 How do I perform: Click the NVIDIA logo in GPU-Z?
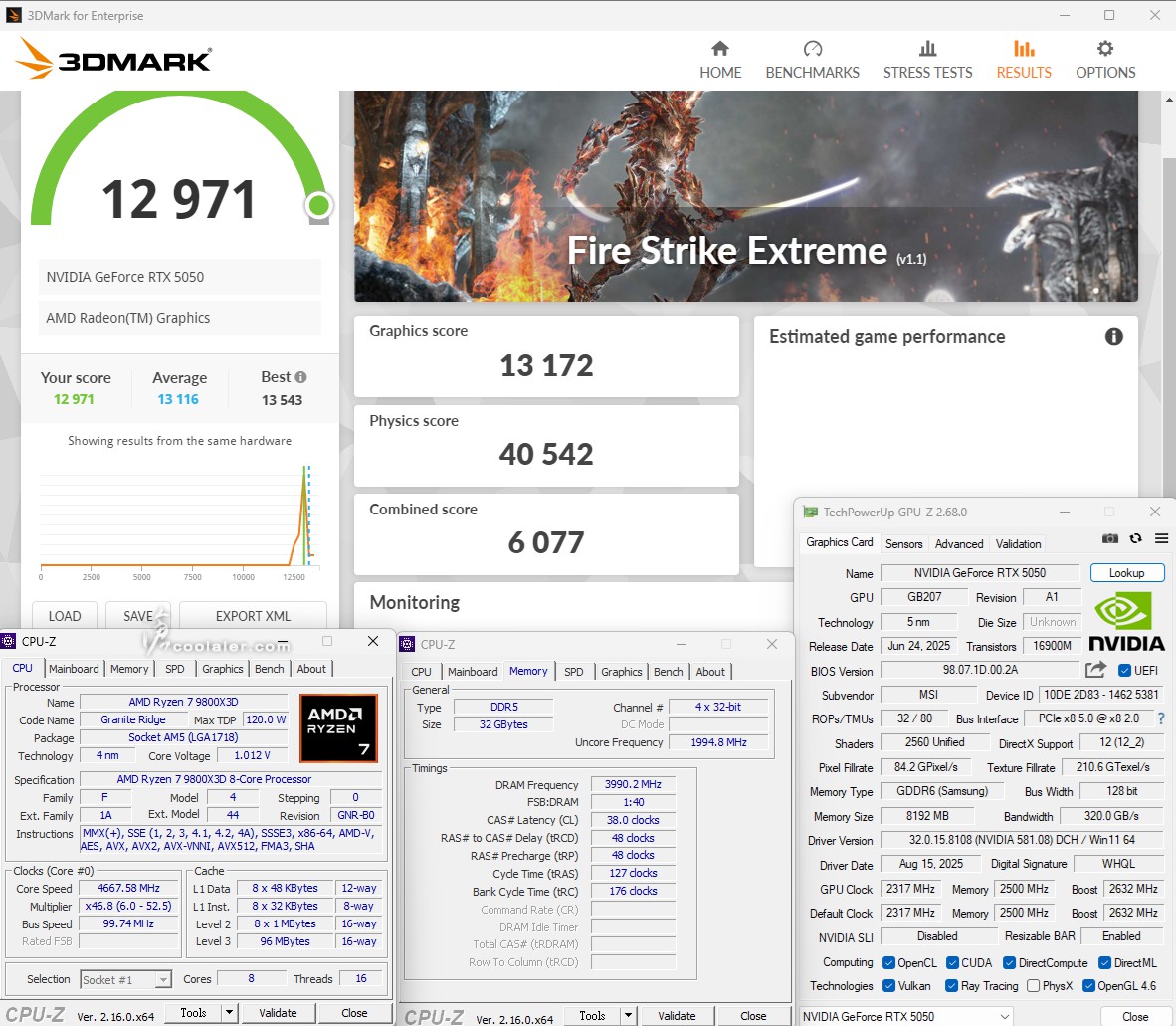click(1126, 622)
